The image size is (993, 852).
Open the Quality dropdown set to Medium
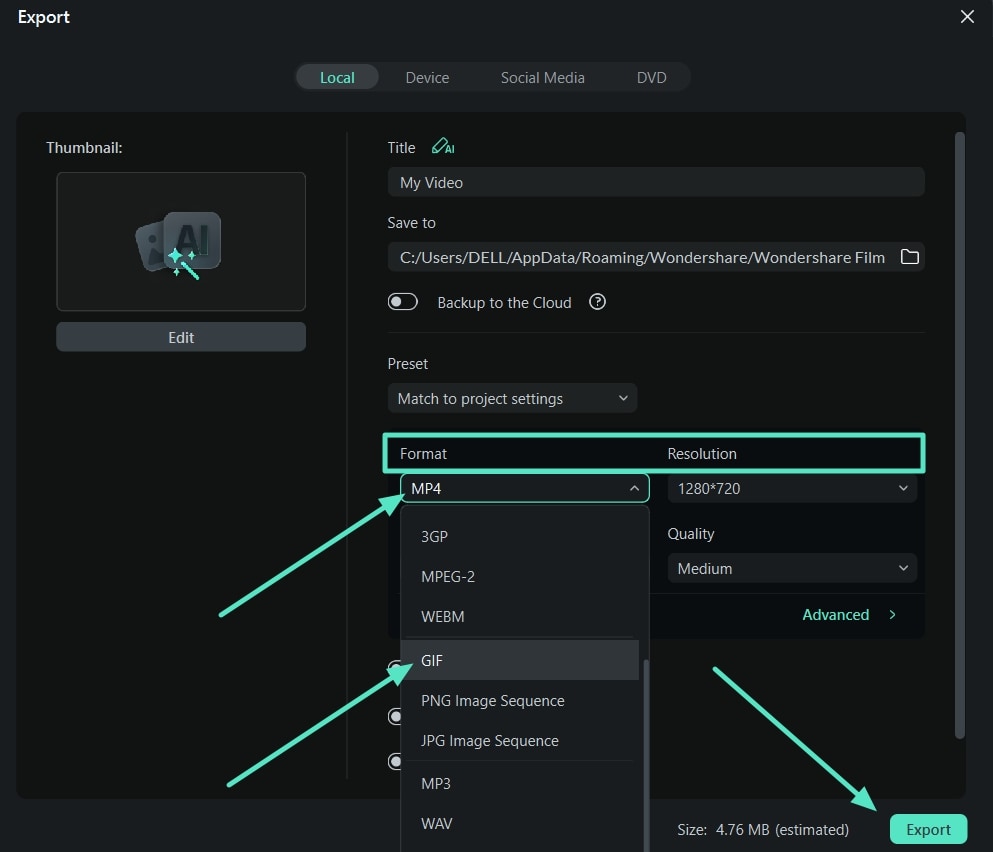point(791,568)
